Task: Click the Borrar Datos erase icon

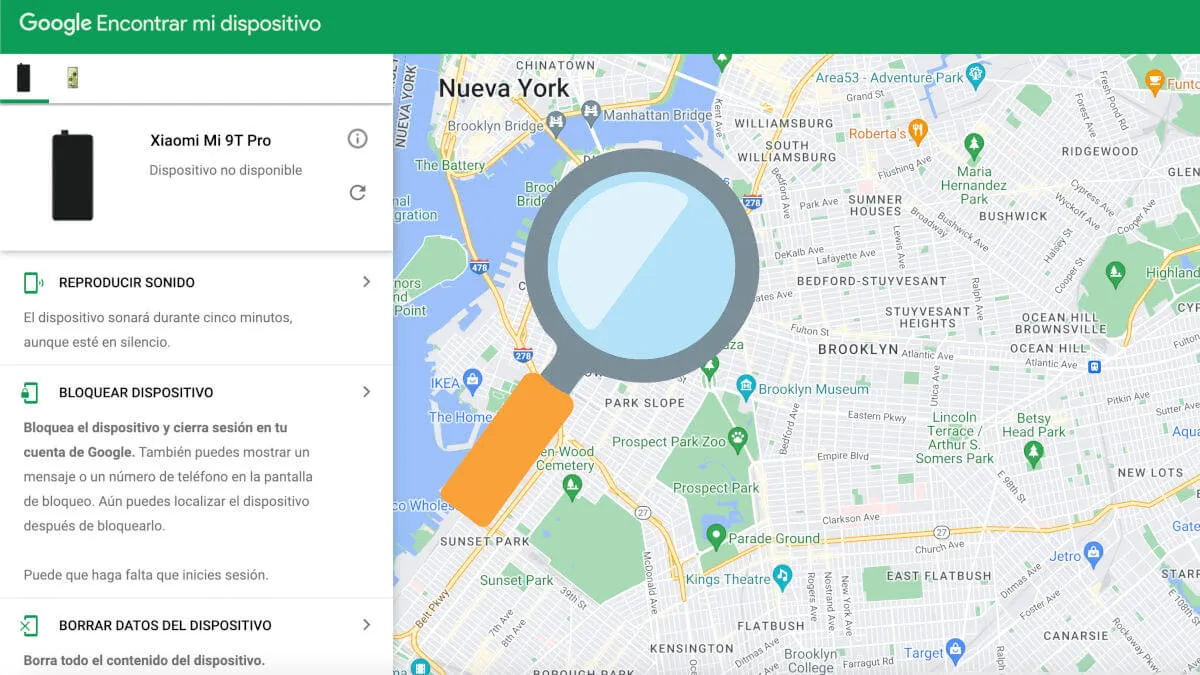Action: 29,626
